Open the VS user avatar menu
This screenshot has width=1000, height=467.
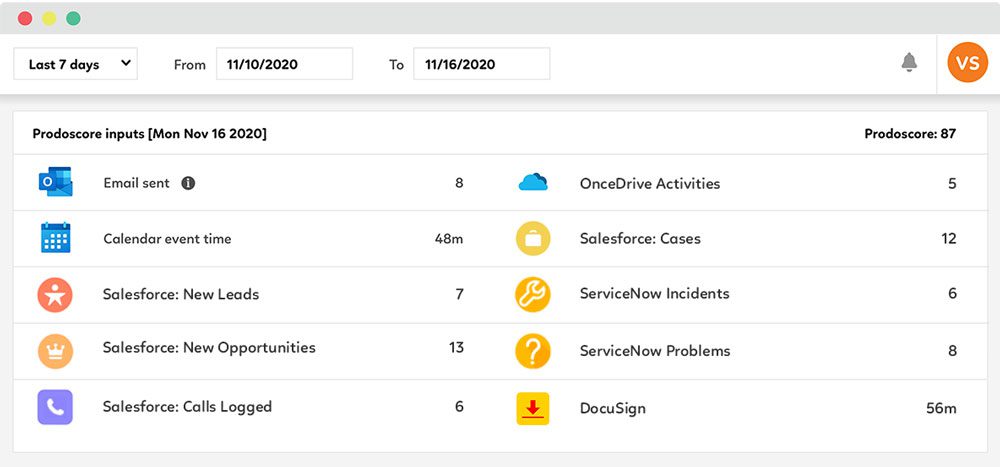point(967,63)
